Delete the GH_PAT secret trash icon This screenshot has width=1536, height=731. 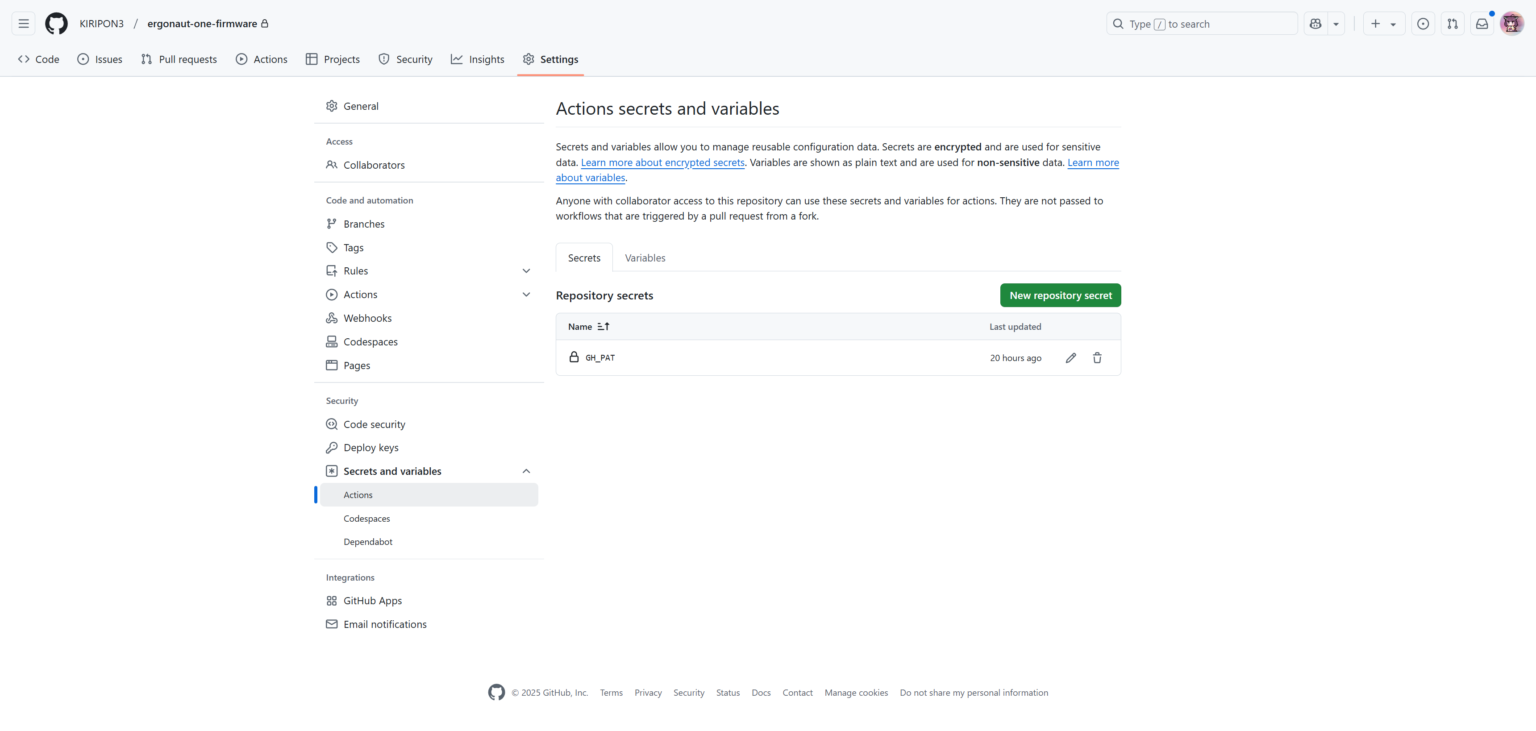click(1097, 358)
